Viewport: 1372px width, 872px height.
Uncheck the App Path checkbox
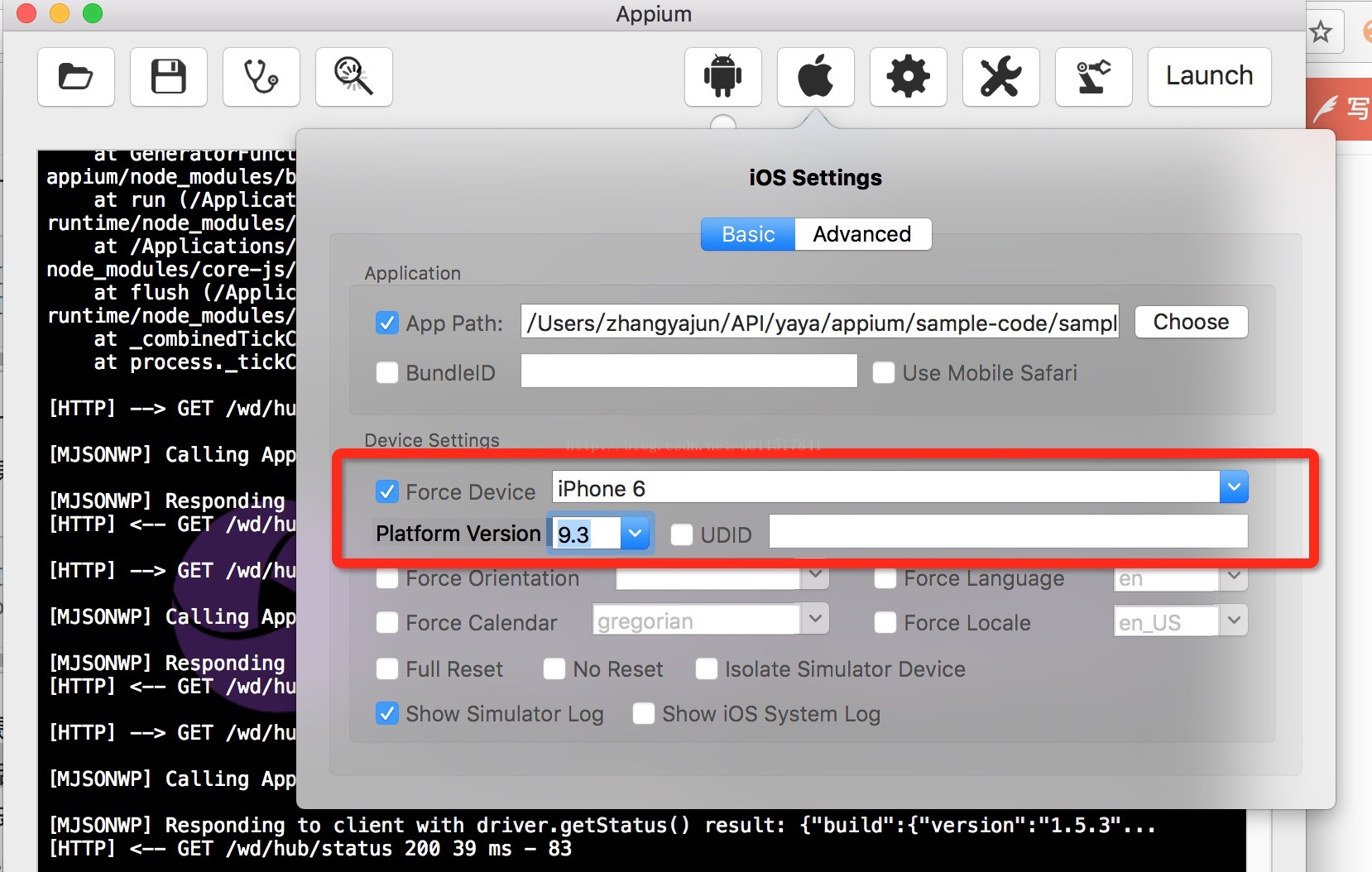click(387, 323)
